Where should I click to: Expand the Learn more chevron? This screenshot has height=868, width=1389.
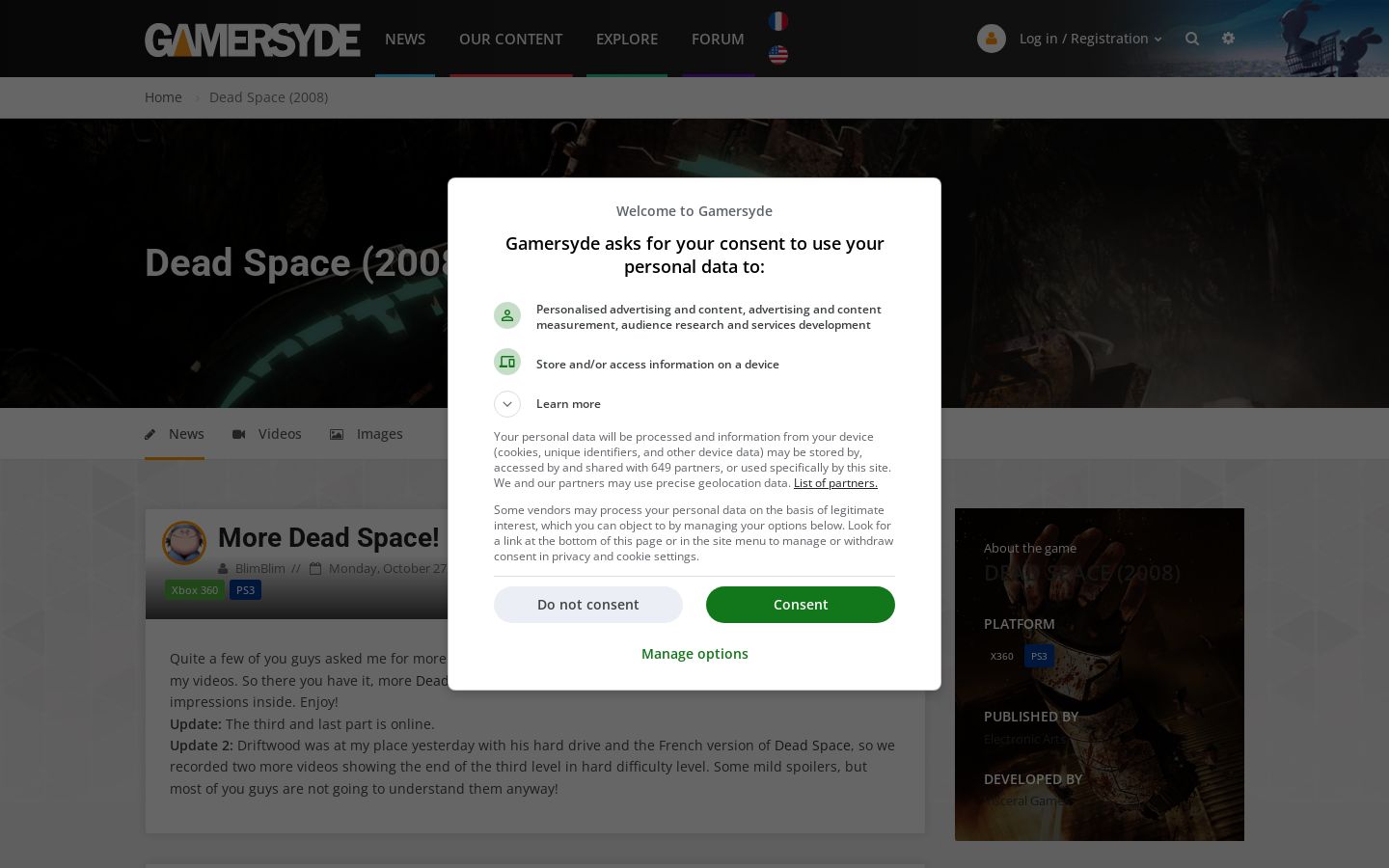point(507,404)
